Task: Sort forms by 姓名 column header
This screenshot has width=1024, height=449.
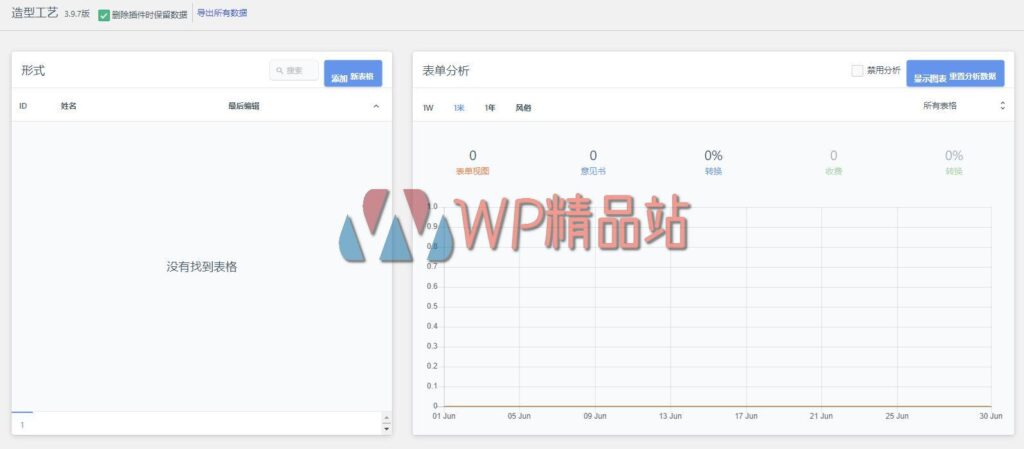Action: pyautogui.click(x=69, y=106)
